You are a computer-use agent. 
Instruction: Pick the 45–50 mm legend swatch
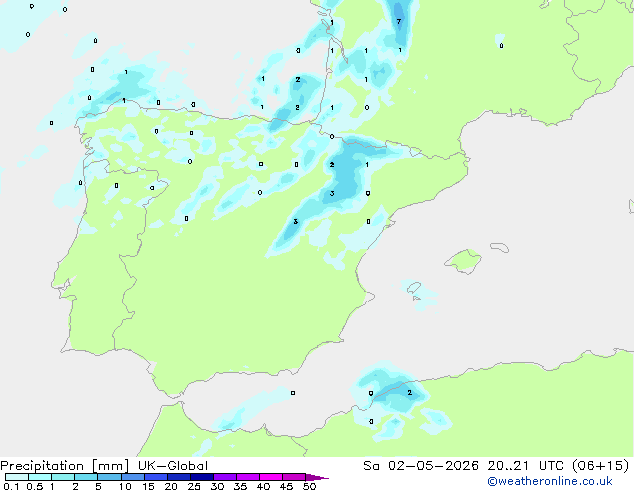(x=294, y=477)
